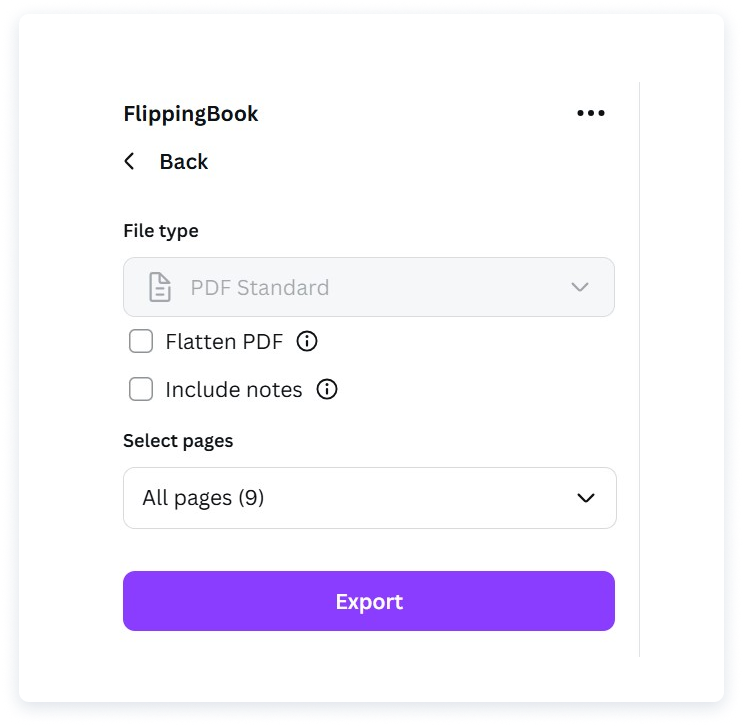
Task: Toggle Flatten PDF via its text label
Action: tap(224, 342)
